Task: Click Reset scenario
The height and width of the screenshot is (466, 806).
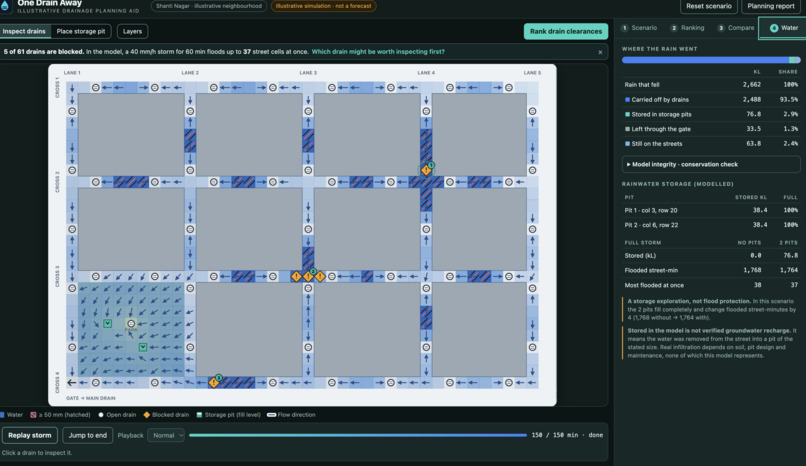Action: click(709, 6)
